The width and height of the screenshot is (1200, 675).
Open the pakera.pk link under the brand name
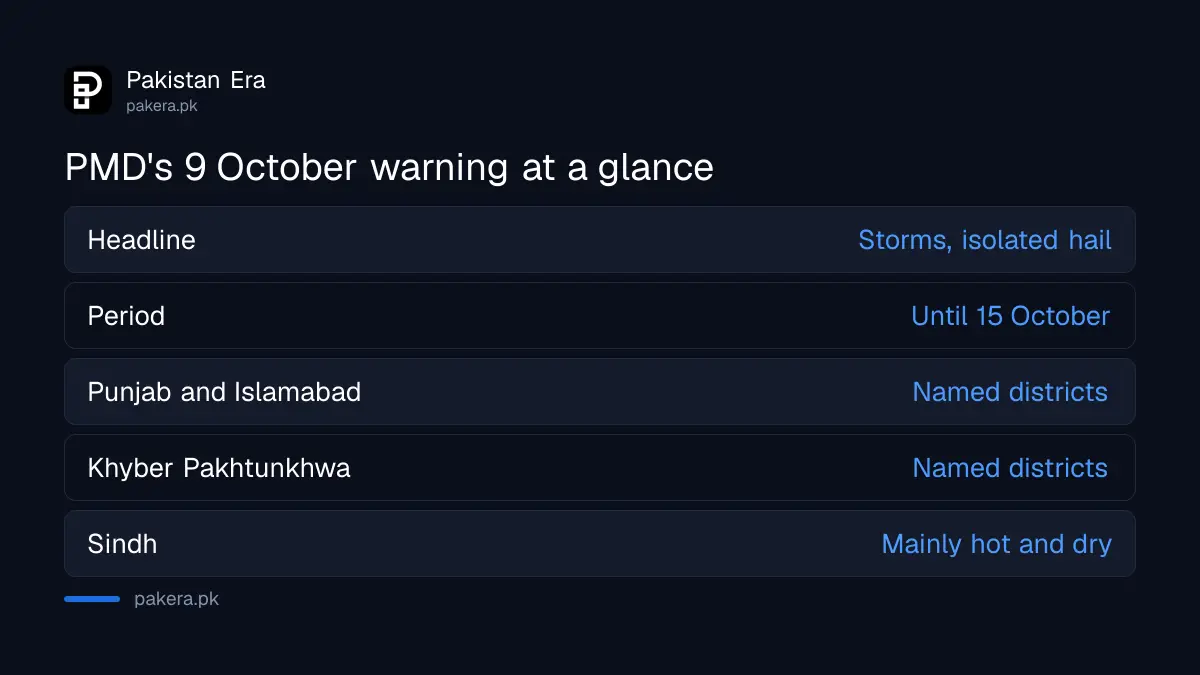tap(162, 105)
